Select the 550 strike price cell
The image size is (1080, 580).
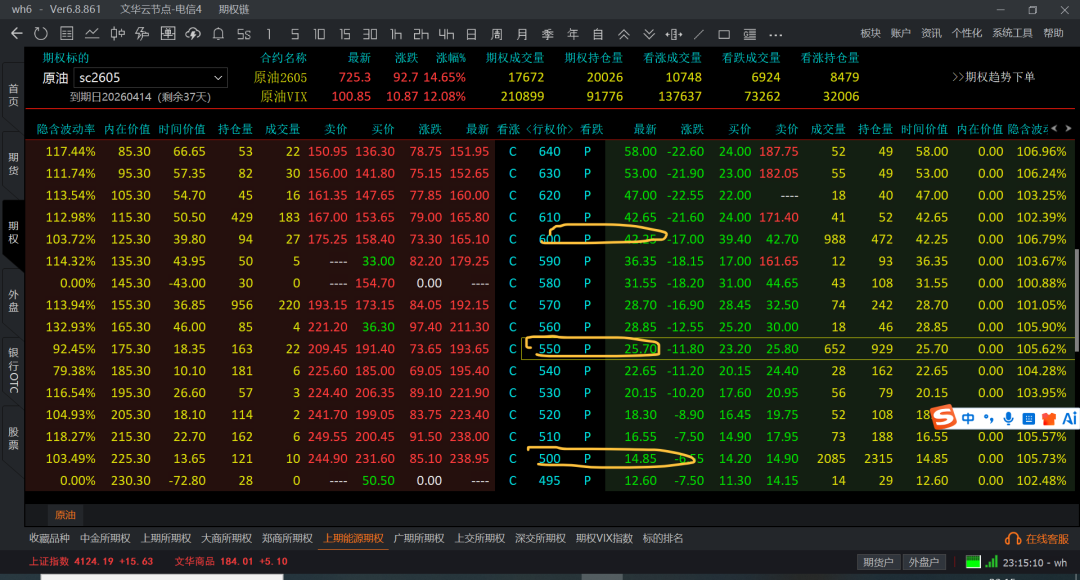pos(549,349)
